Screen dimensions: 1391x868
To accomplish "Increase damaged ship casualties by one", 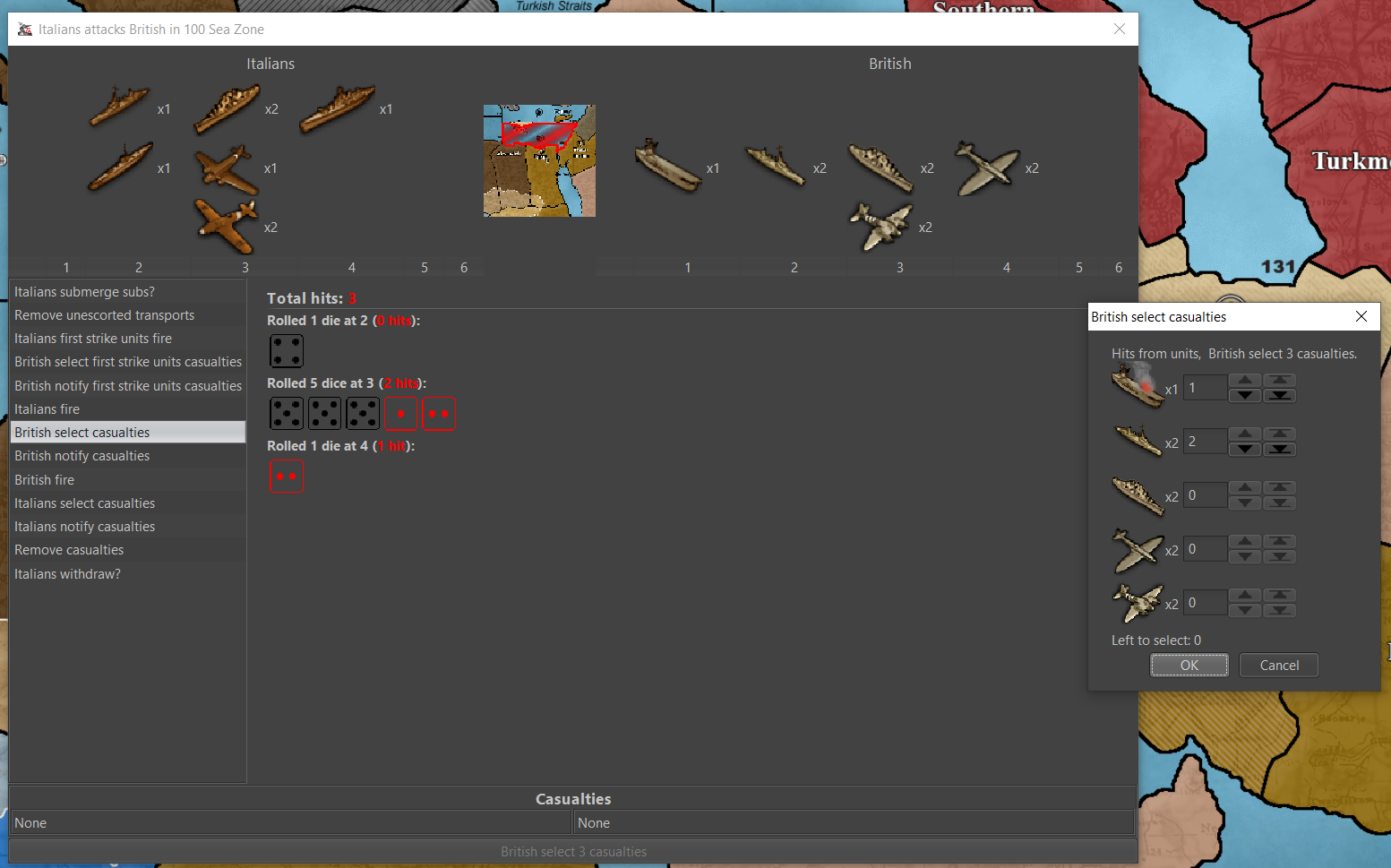I will pos(1245,381).
